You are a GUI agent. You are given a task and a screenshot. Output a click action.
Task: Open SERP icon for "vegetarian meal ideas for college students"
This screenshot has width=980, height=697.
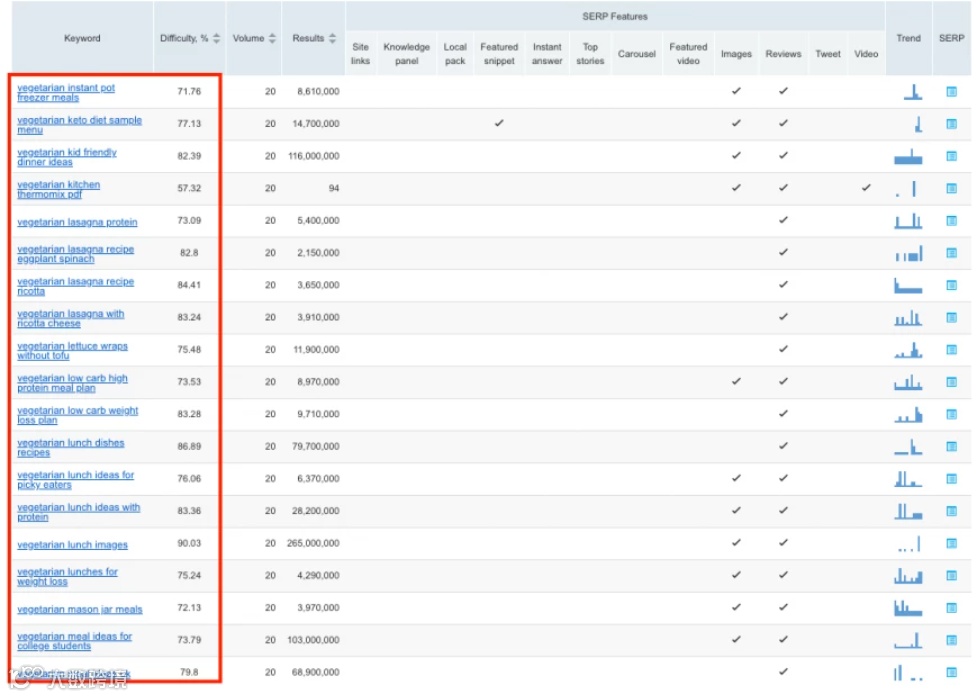pos(952,640)
